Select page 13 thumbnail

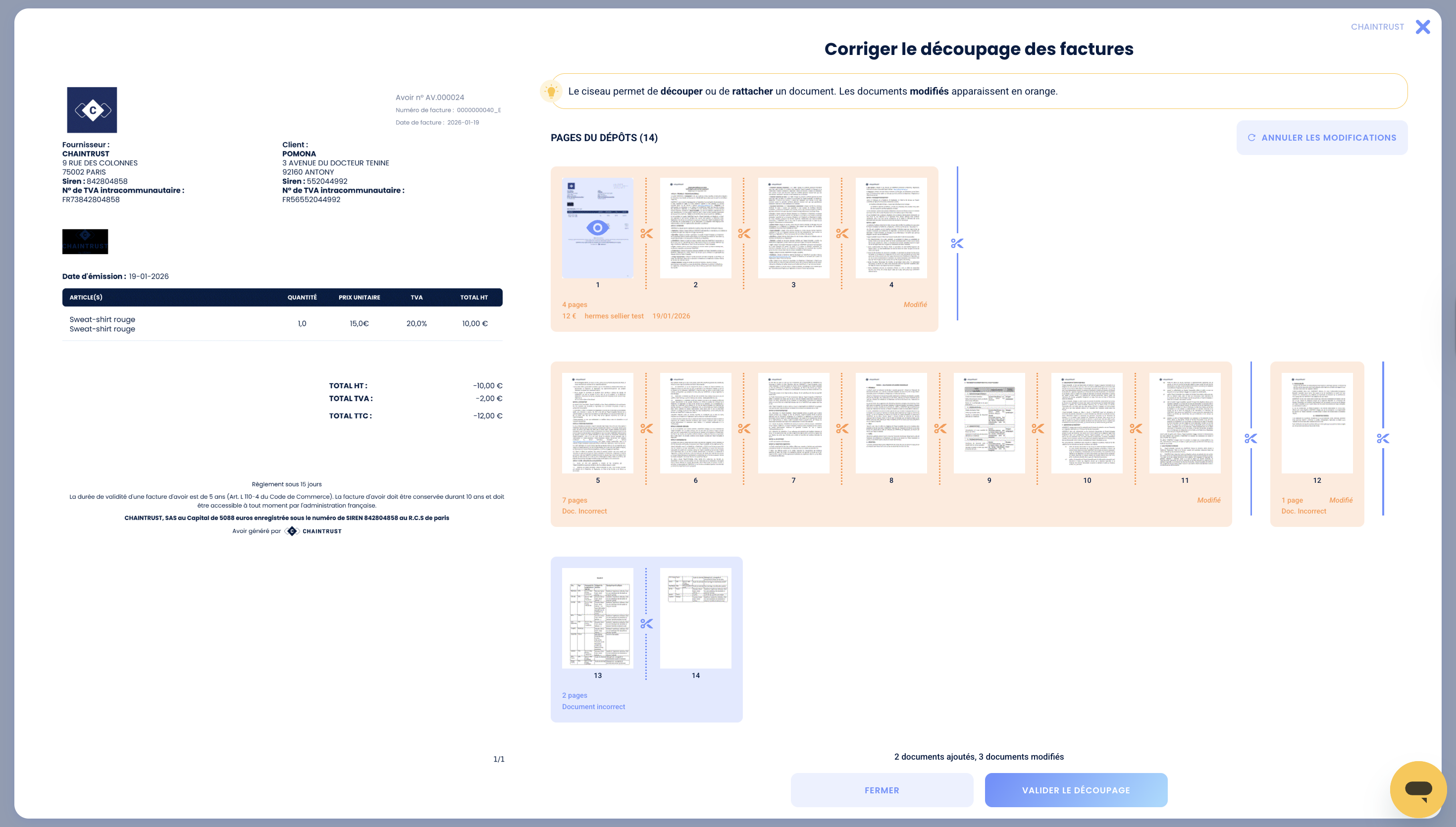pos(597,618)
